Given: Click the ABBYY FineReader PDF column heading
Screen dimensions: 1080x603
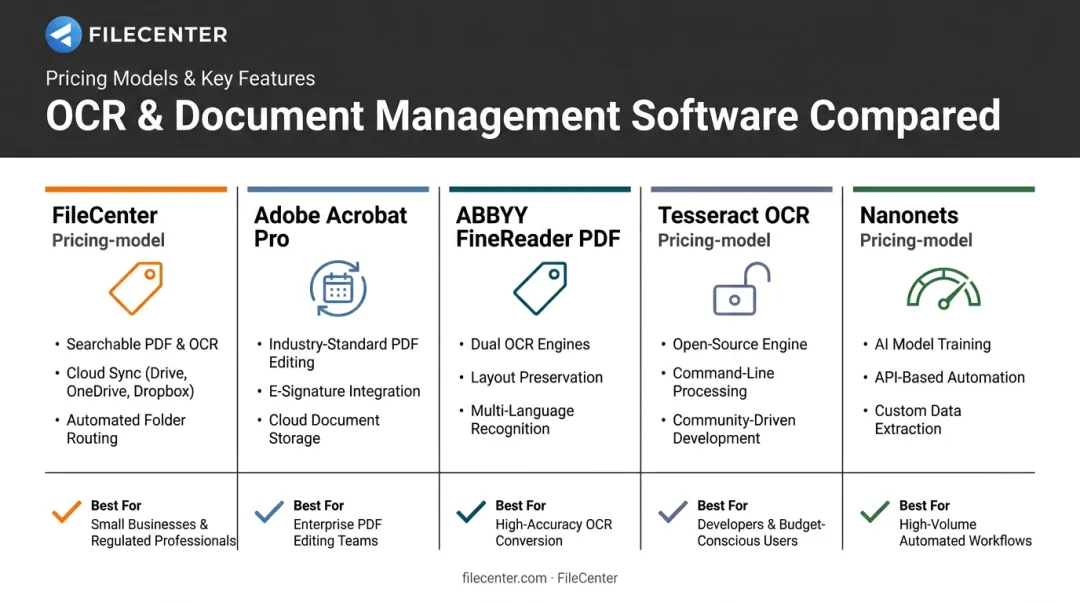Looking at the screenshot, I should [x=538, y=227].
